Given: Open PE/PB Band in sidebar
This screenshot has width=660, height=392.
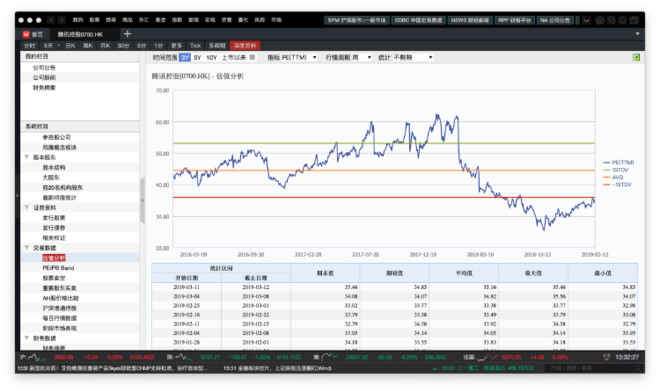Looking at the screenshot, I should coord(58,268).
